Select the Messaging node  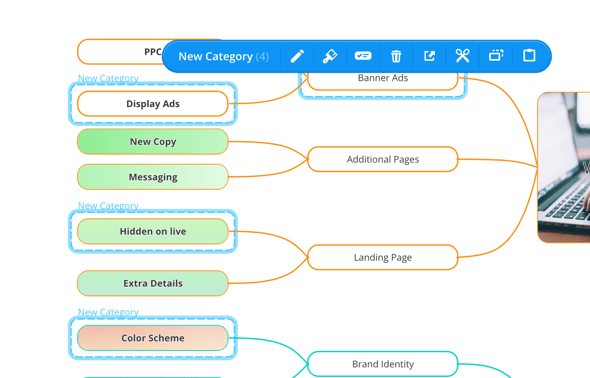[153, 177]
